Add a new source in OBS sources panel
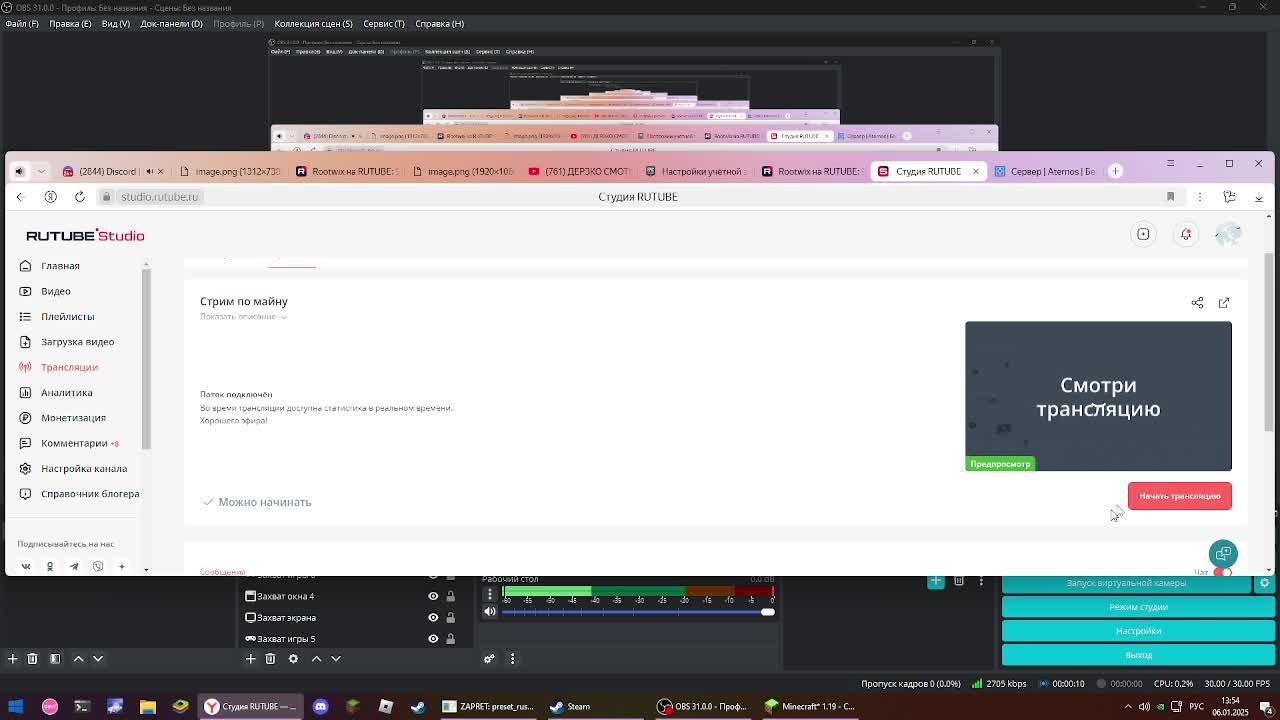The width and height of the screenshot is (1280, 720). pyautogui.click(x=251, y=659)
